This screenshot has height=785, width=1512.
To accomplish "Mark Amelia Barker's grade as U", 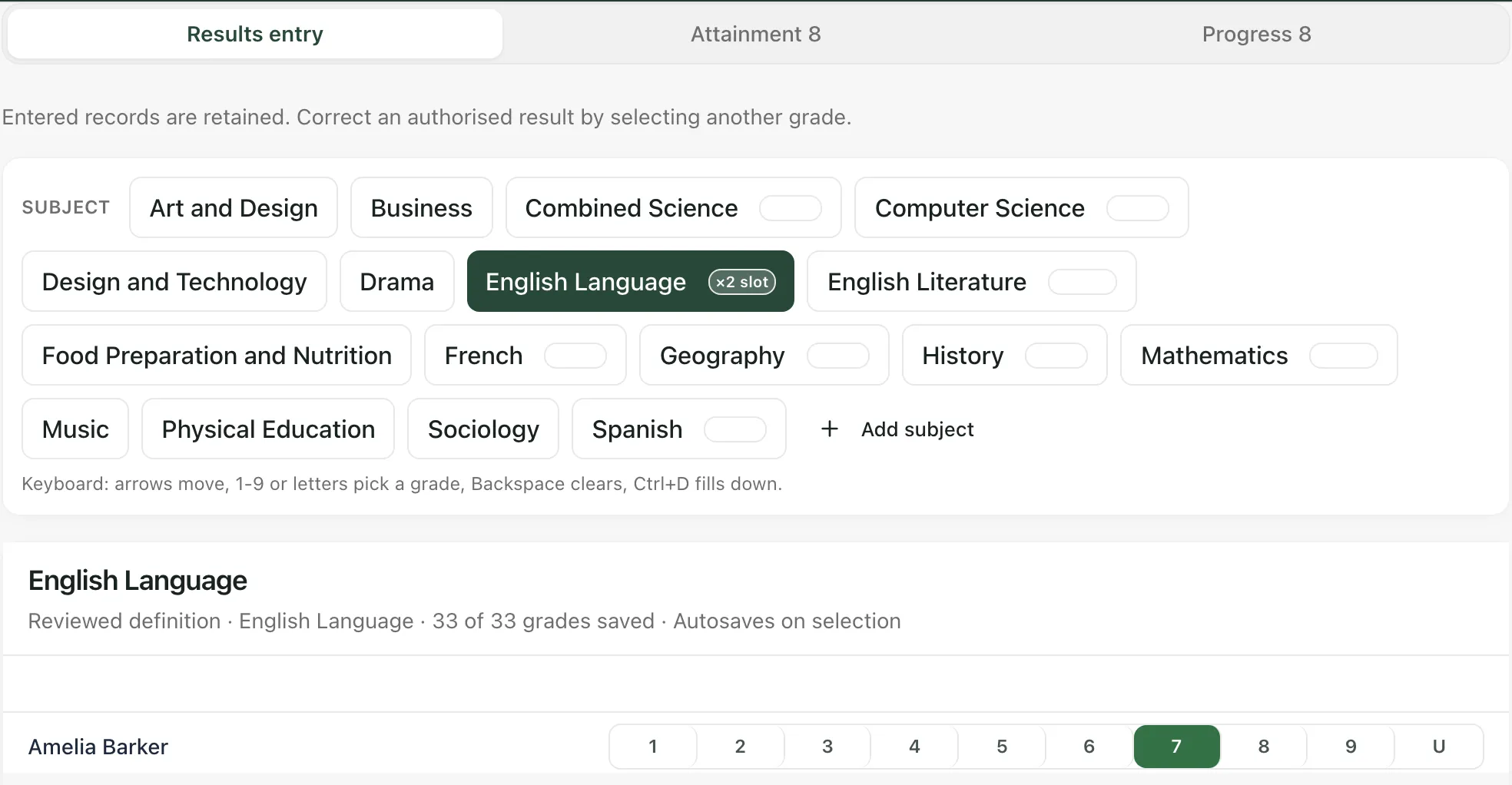I will pos(1439,746).
